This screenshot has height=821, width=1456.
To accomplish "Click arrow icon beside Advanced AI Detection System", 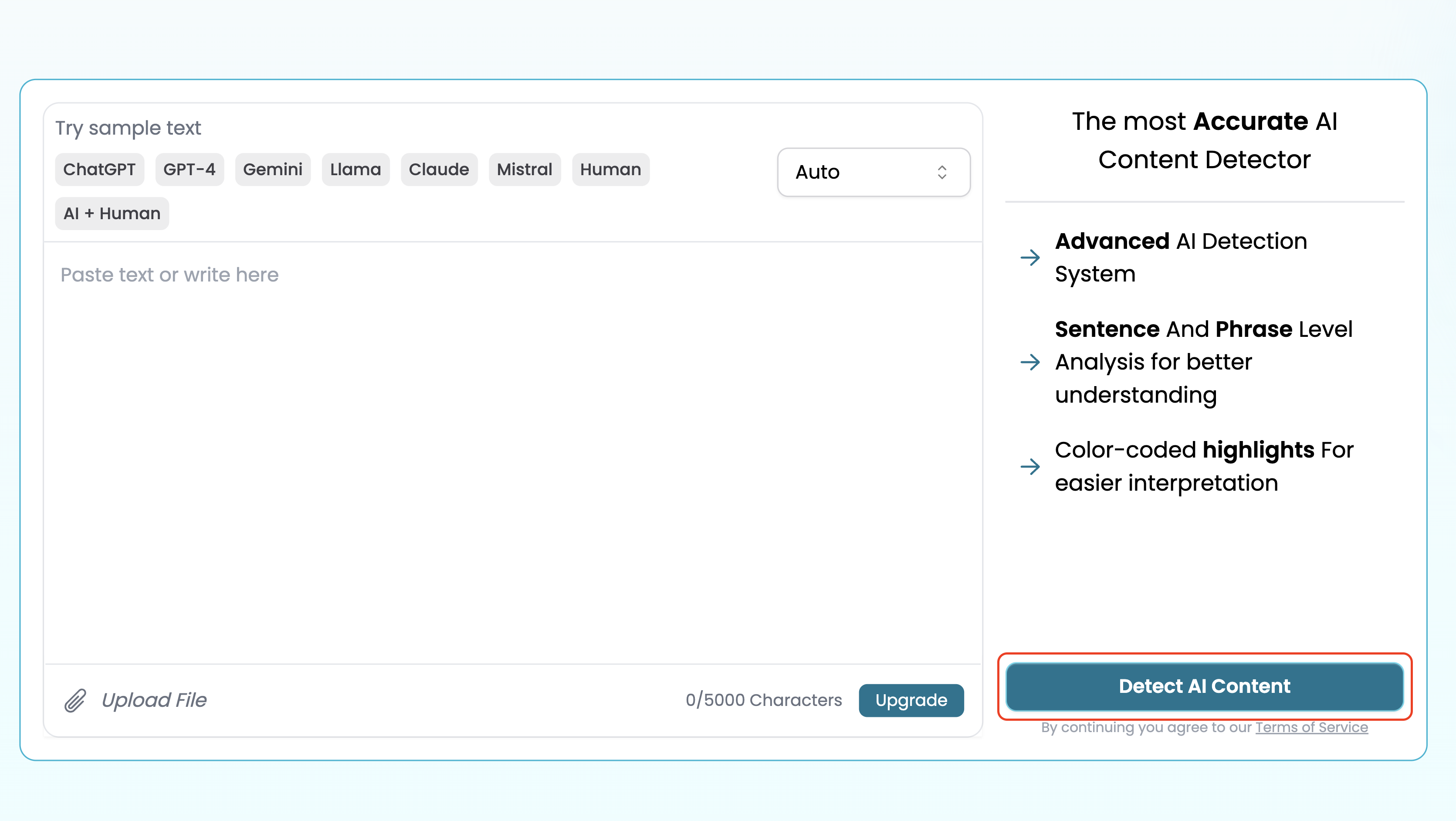I will click(1030, 258).
